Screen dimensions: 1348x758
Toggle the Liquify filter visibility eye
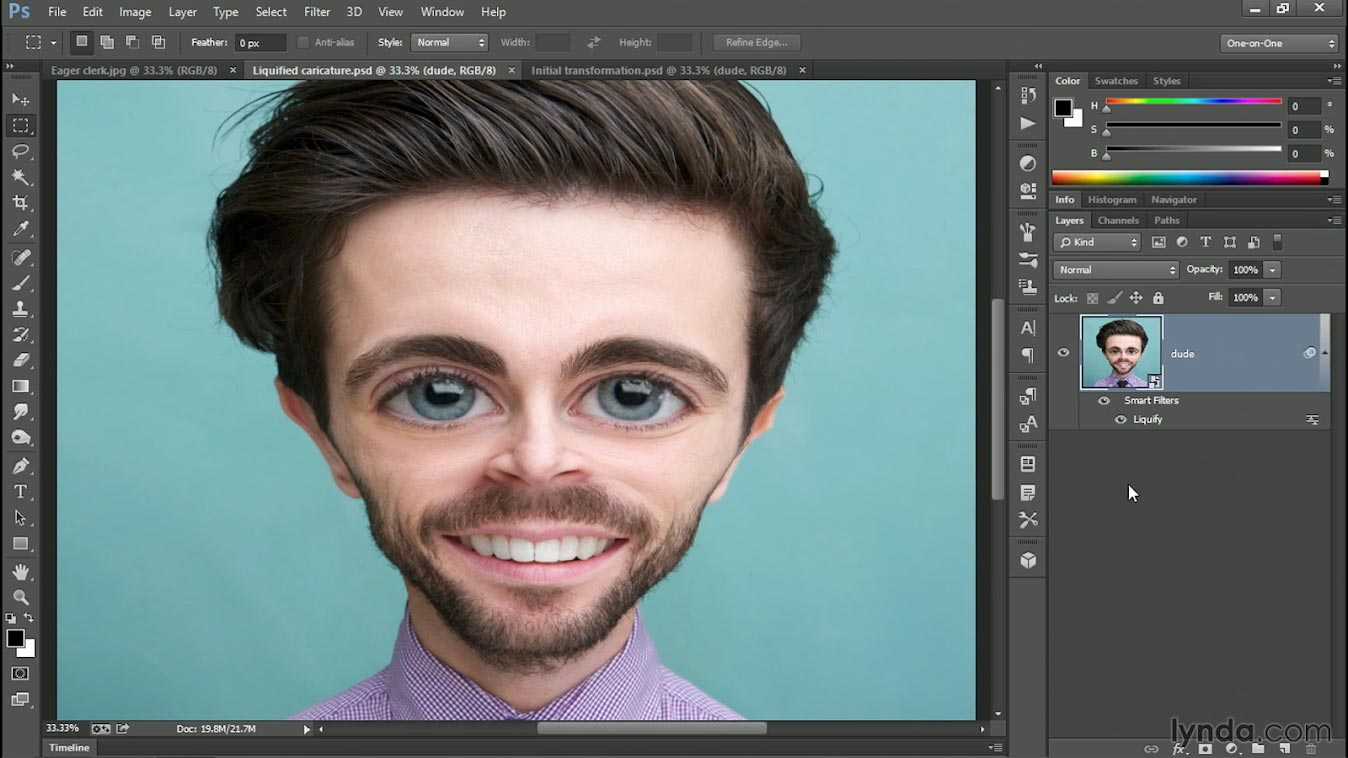click(x=1120, y=420)
